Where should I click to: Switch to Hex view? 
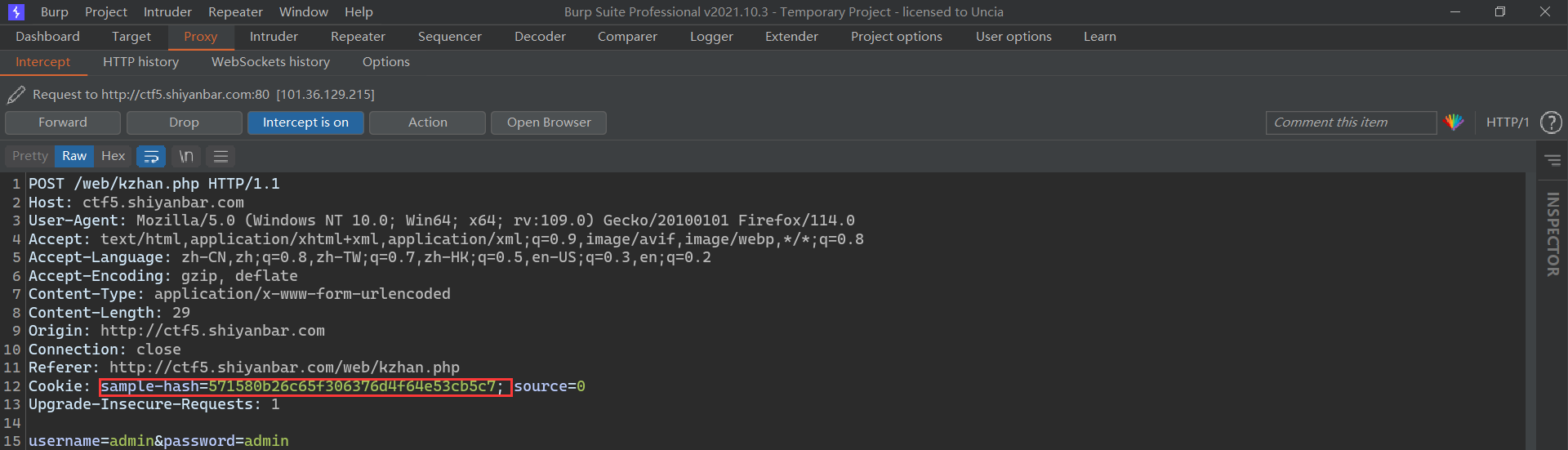pos(113,156)
